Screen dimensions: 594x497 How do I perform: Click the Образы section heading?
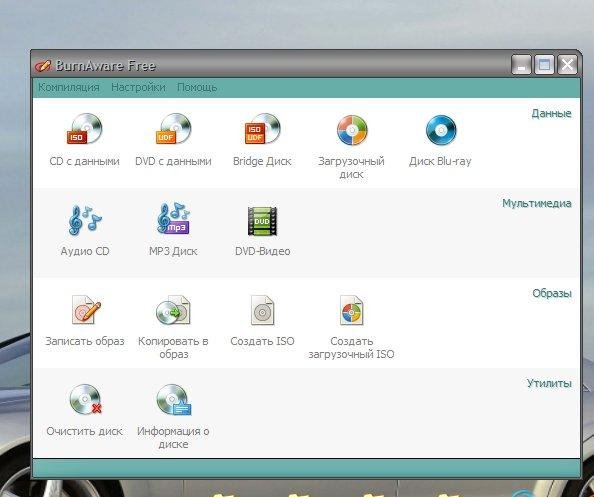pyautogui.click(x=552, y=294)
